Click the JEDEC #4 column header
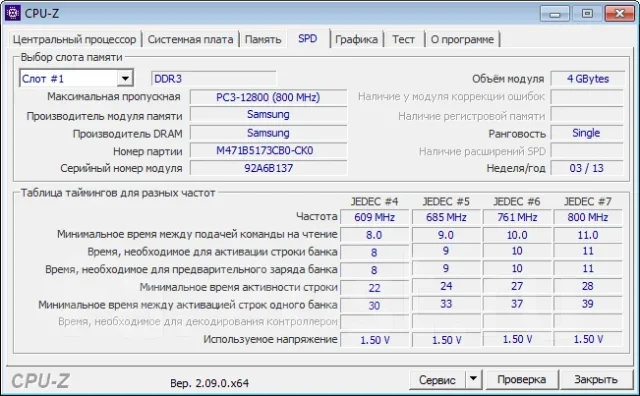Image resolution: width=640 pixels, height=396 pixels. 374,202
